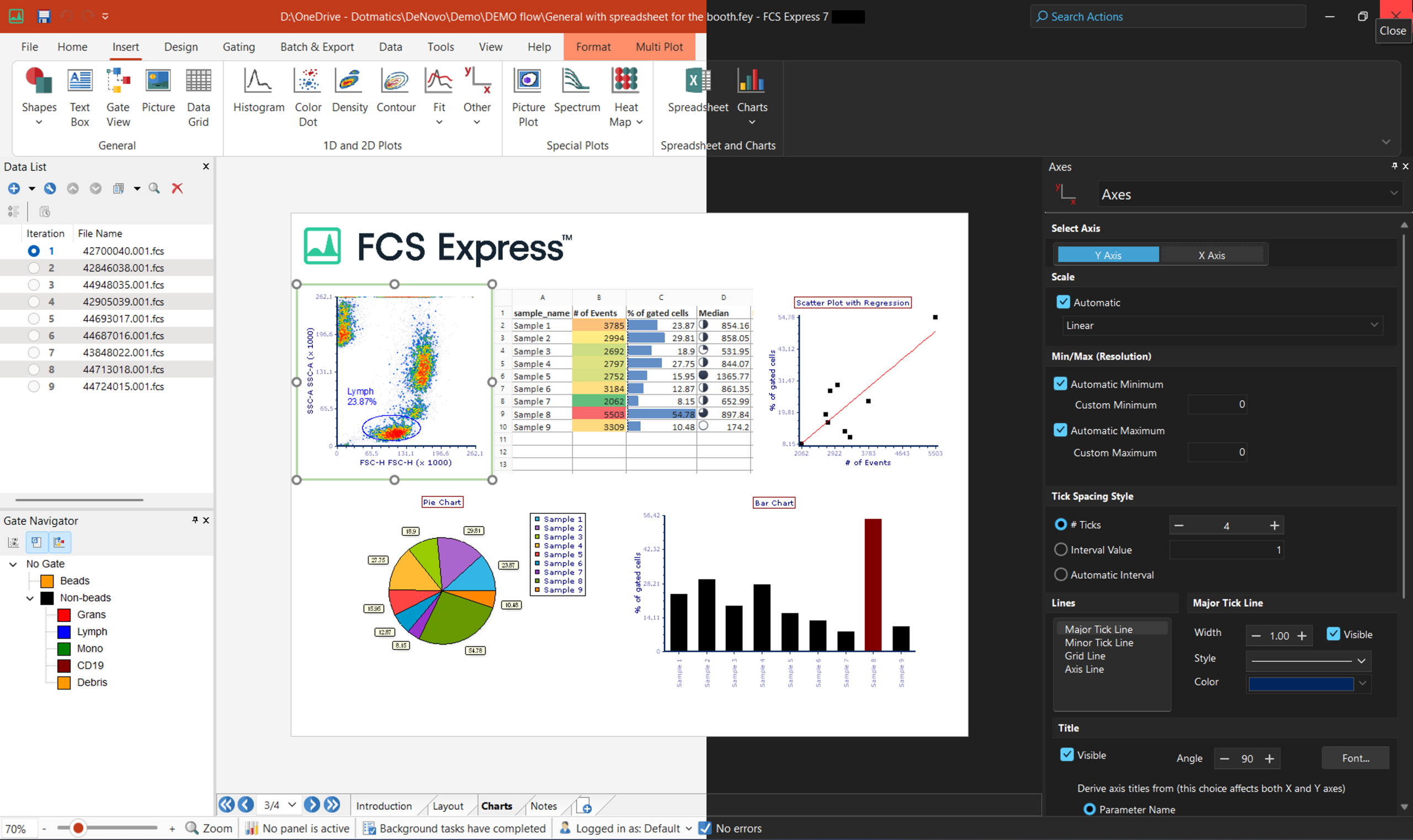Image resolution: width=1413 pixels, height=840 pixels.
Task: Collapse the Non-beads gate tree node
Action: (30, 598)
